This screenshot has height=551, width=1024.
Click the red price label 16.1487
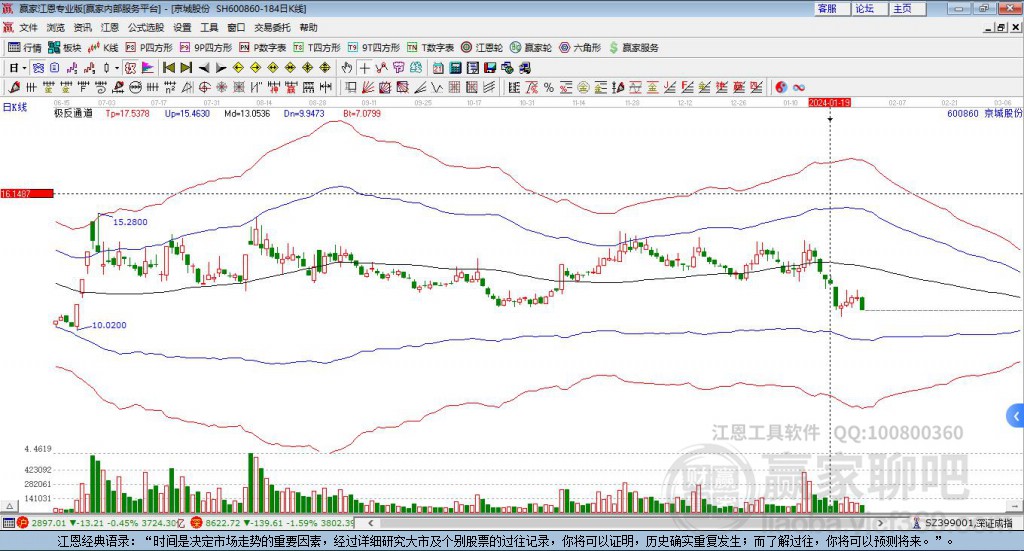27,194
